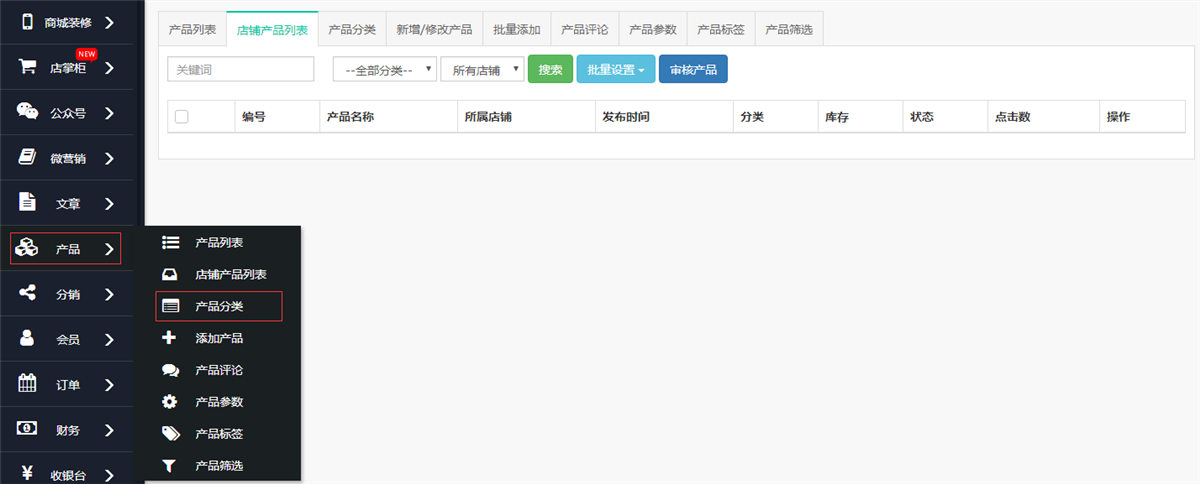Viewport: 1200px width, 484px height.
Task: Expand the 产品 chevron arrow
Action: 109,248
